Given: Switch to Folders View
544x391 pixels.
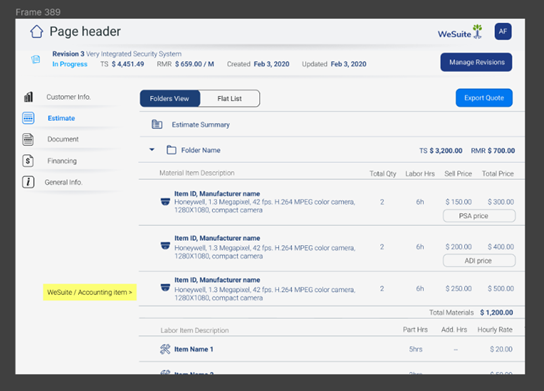Looking at the screenshot, I should 170,99.
